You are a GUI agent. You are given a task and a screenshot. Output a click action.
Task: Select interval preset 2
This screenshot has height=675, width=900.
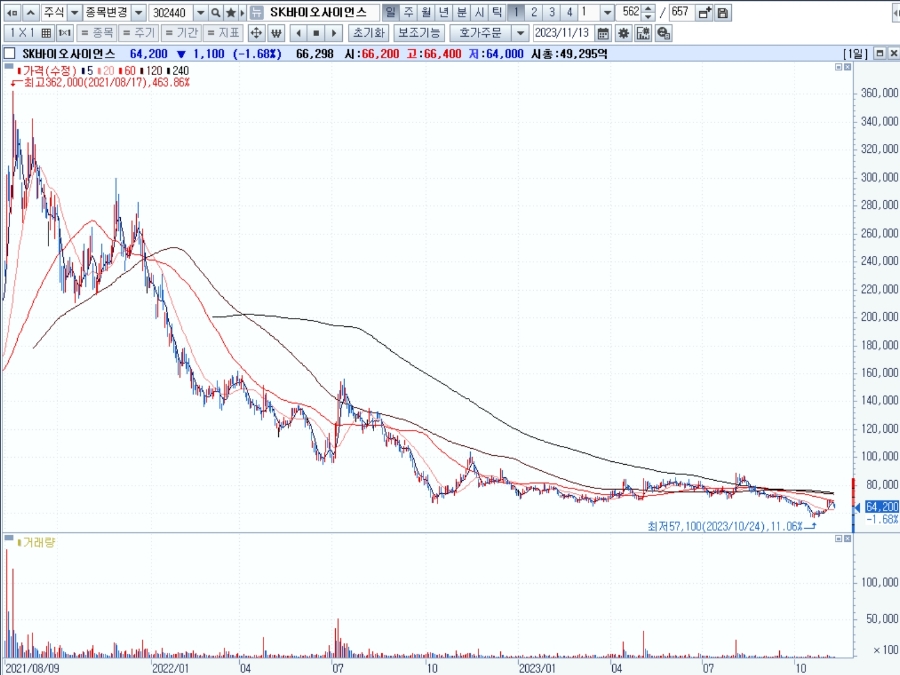(x=534, y=12)
